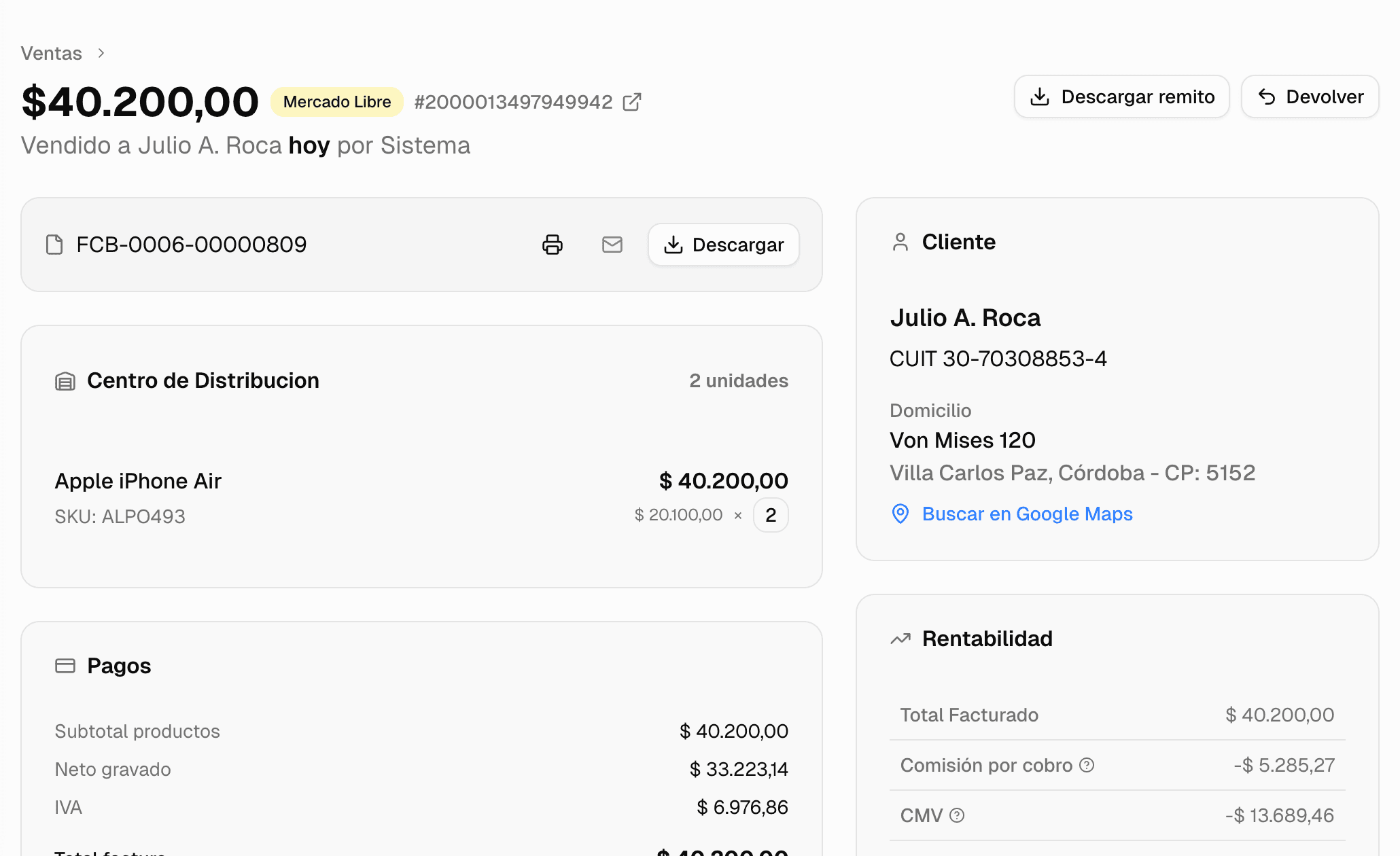Screen dimensions: 1400x856
Task: Select the Mercado Libre channel badge
Action: point(337,101)
